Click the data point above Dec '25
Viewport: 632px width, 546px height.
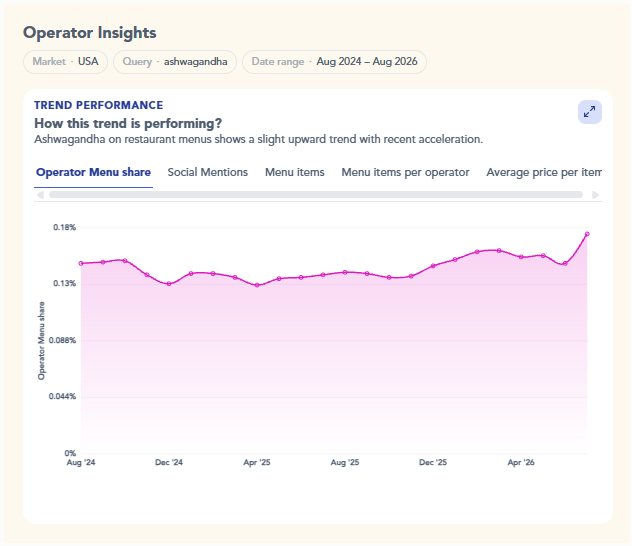[433, 266]
